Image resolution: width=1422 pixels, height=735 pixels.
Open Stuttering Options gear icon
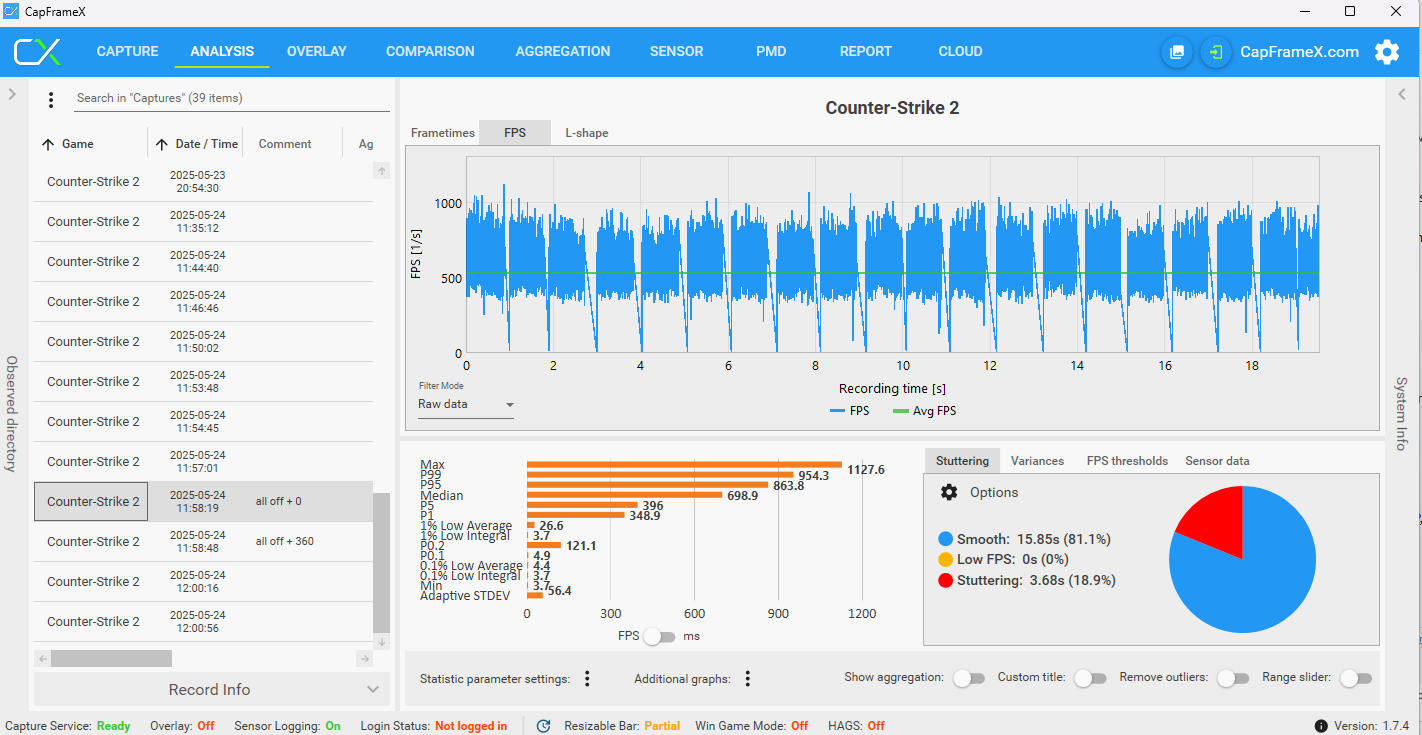[x=949, y=492]
